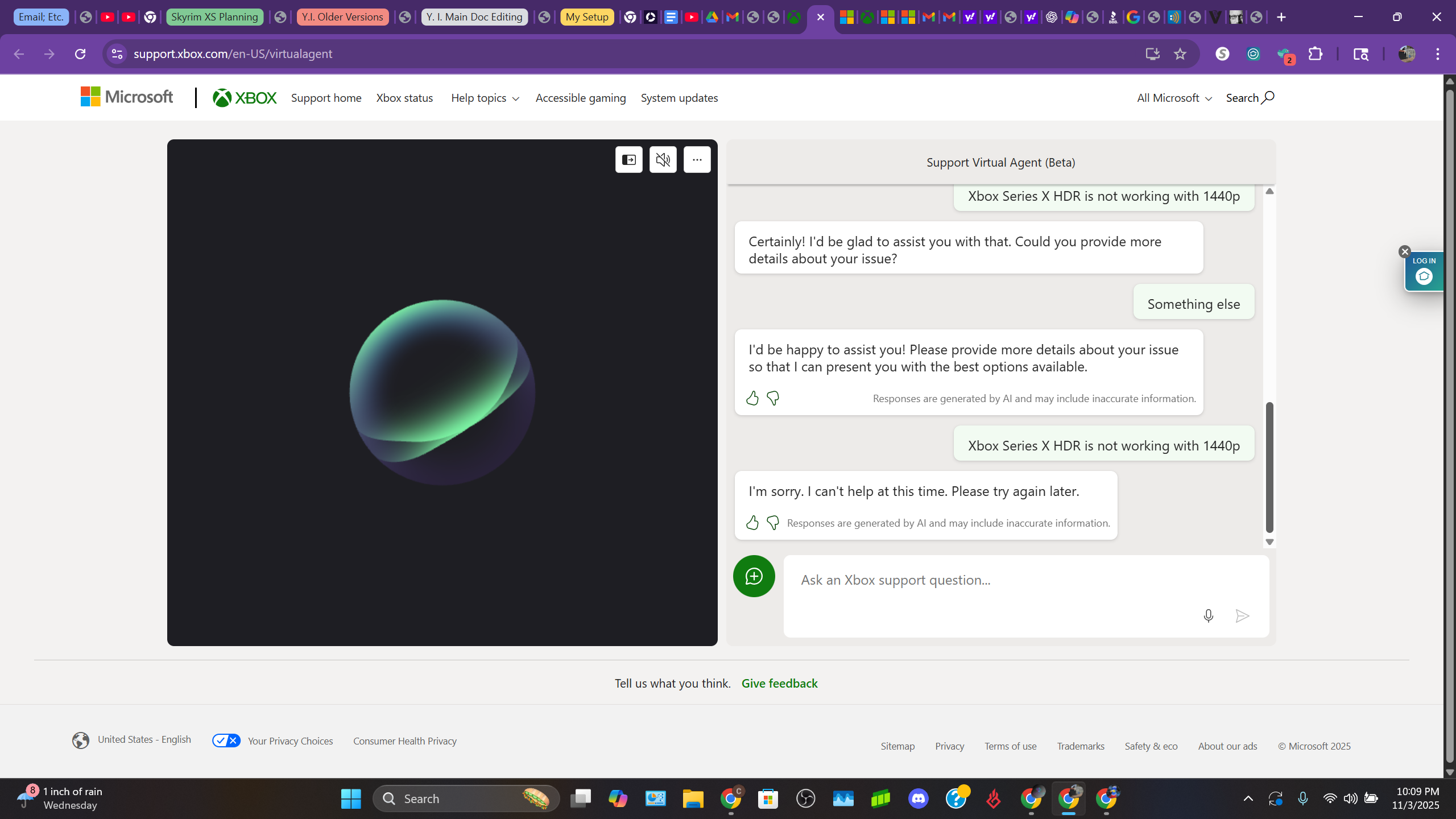The height and width of the screenshot is (819, 1456).
Task: Open About our ads link
Action: [1228, 746]
